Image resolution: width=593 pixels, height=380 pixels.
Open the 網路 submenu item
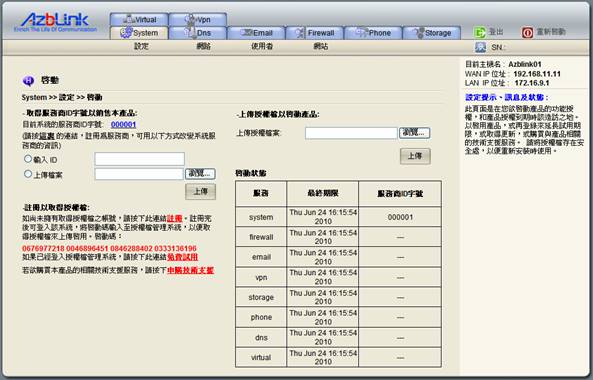[203, 47]
